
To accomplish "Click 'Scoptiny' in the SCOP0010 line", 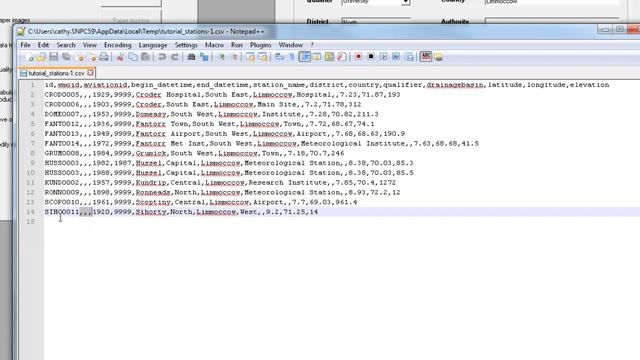I will point(153,202).
